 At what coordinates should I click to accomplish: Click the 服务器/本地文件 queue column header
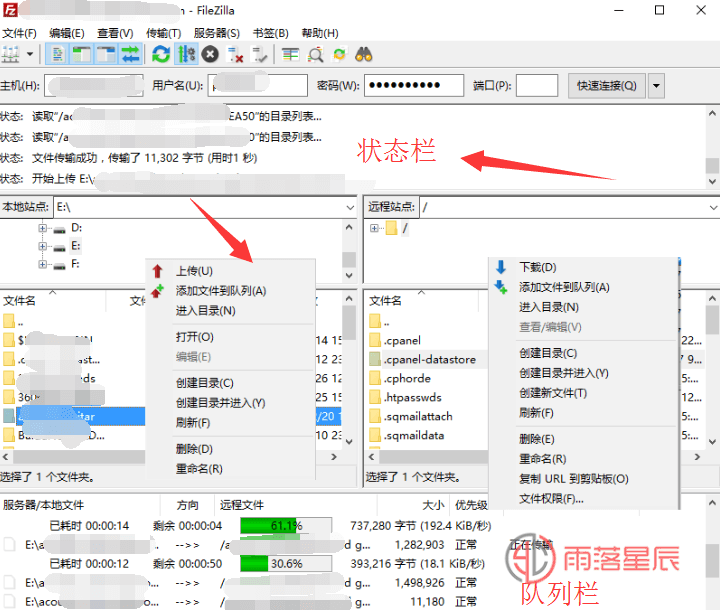(44, 505)
